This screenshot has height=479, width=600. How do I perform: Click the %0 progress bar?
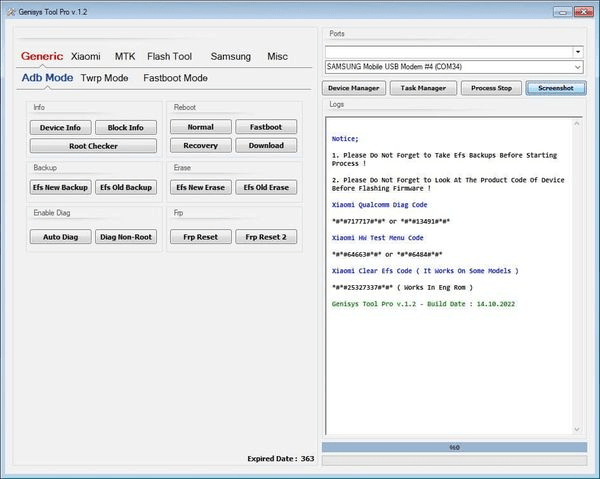click(x=454, y=447)
